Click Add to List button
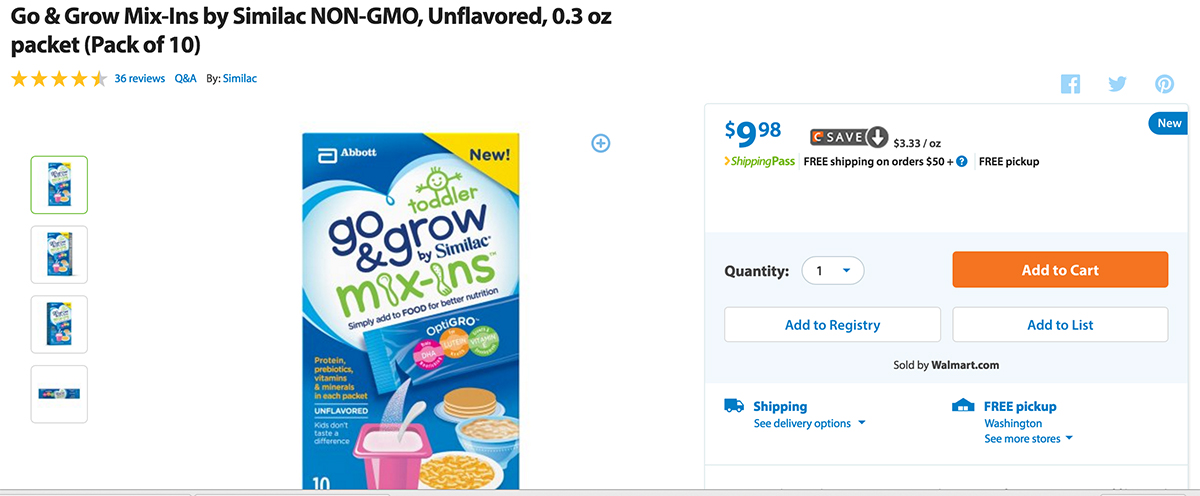 (x=1060, y=325)
